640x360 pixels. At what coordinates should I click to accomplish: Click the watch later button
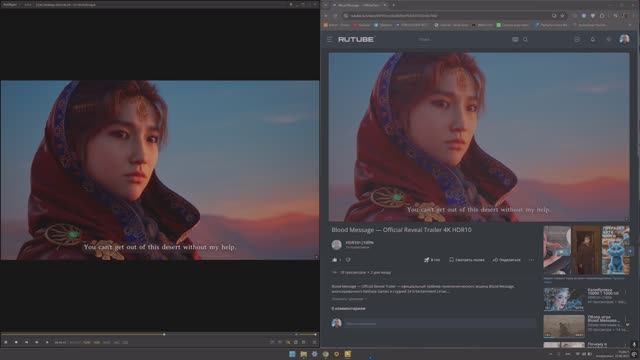pyautogui.click(x=467, y=260)
